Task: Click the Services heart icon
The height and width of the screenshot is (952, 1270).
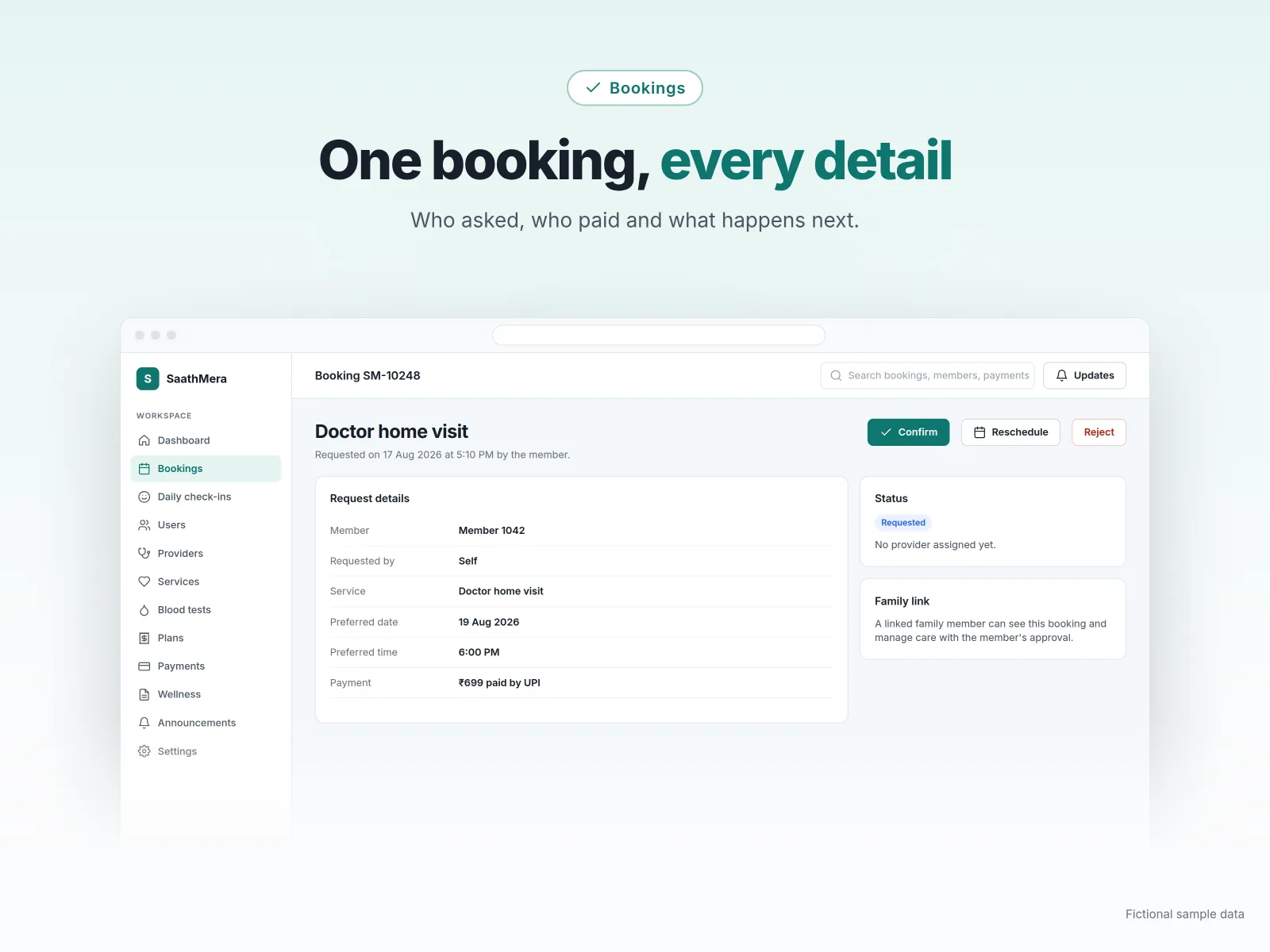Action: point(144,582)
